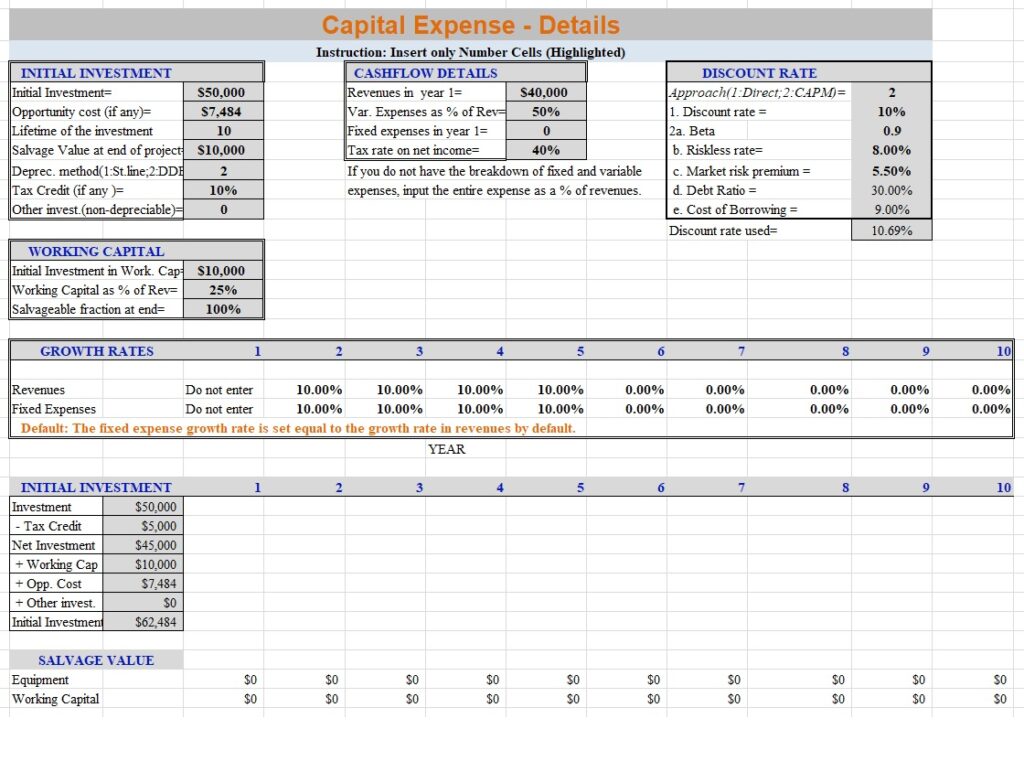Click the Riskless rate cell showing 8.00%

[890, 151]
